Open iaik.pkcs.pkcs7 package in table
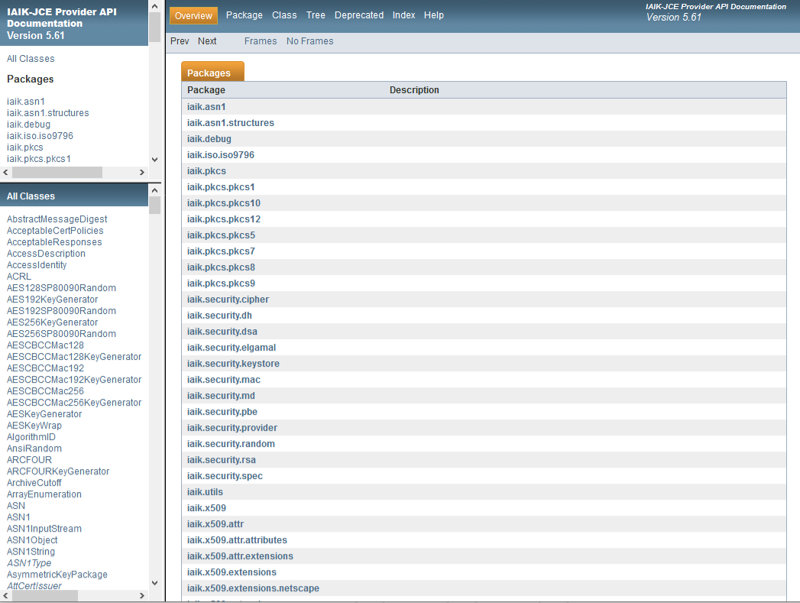The width and height of the screenshot is (800, 603). coord(221,251)
